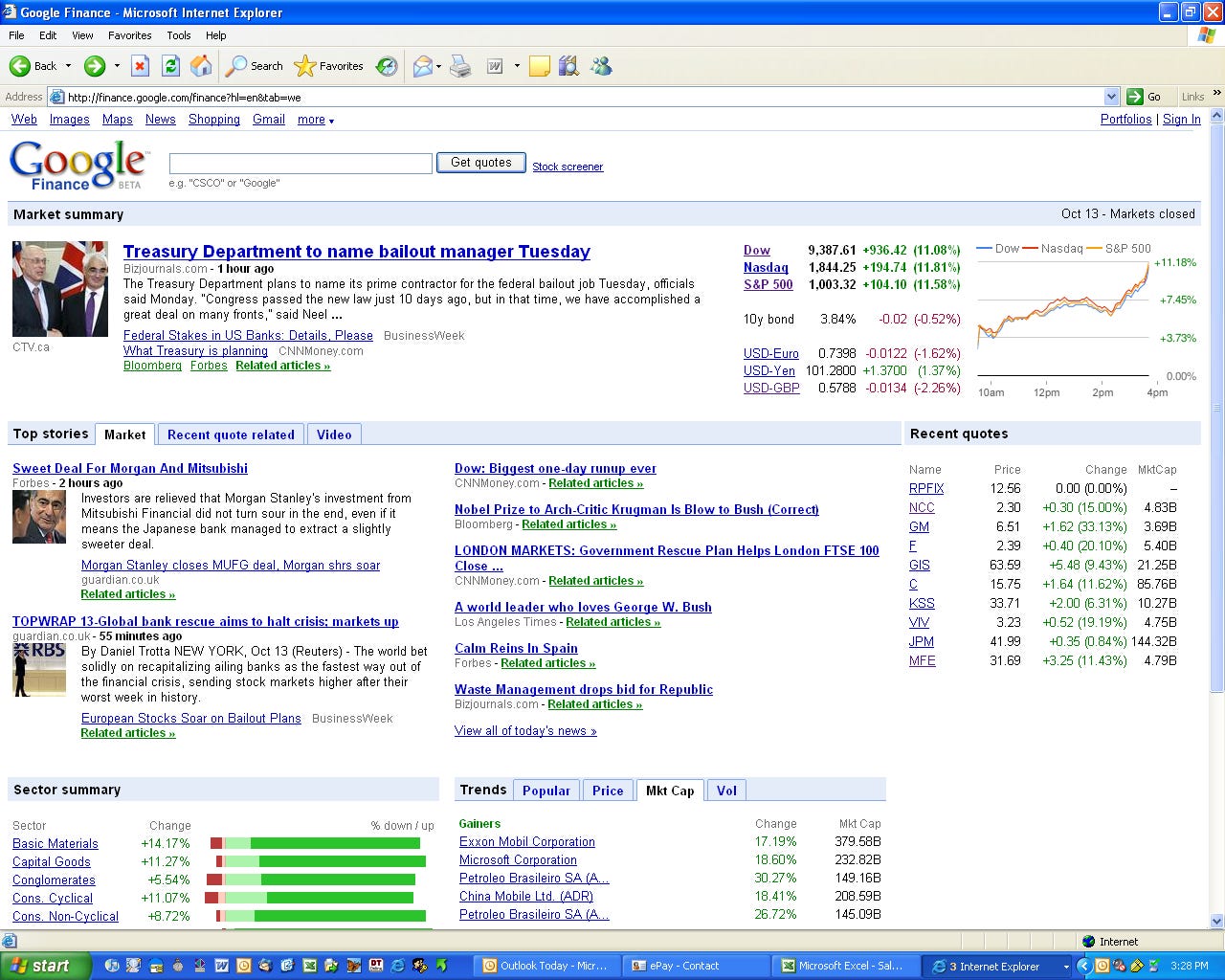Screen dimensions: 1225x980
Task: Open Treasury Department bailout manager headline
Action: (357, 252)
